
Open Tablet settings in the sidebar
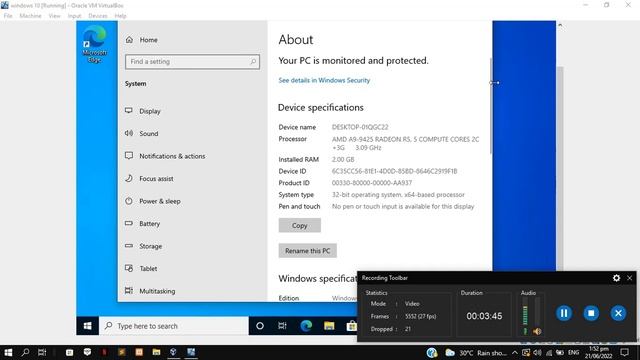148,269
